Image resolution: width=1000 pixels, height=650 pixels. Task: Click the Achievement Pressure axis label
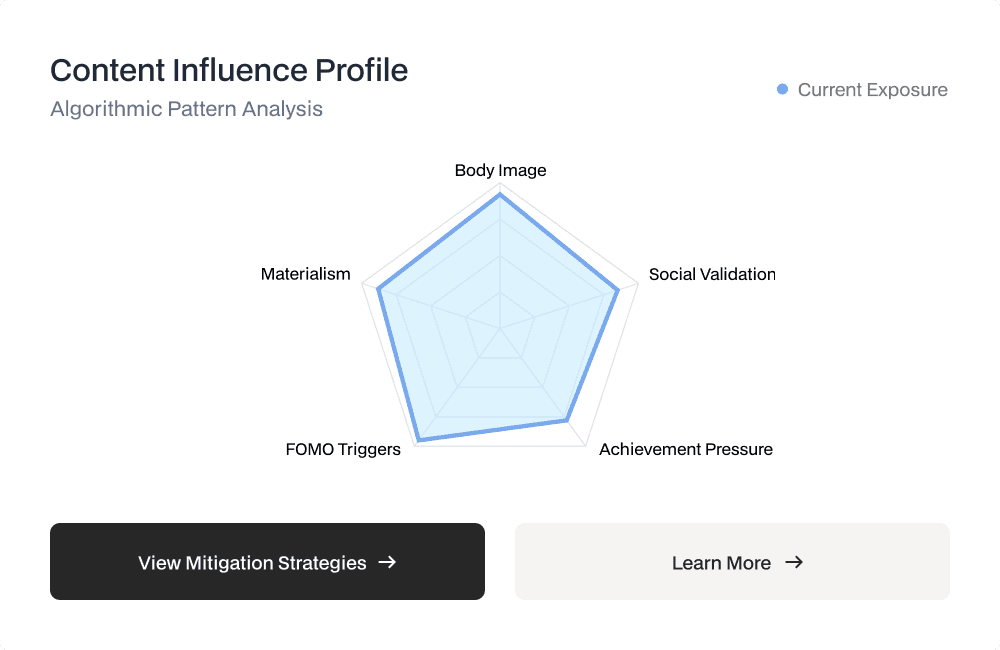click(x=686, y=449)
